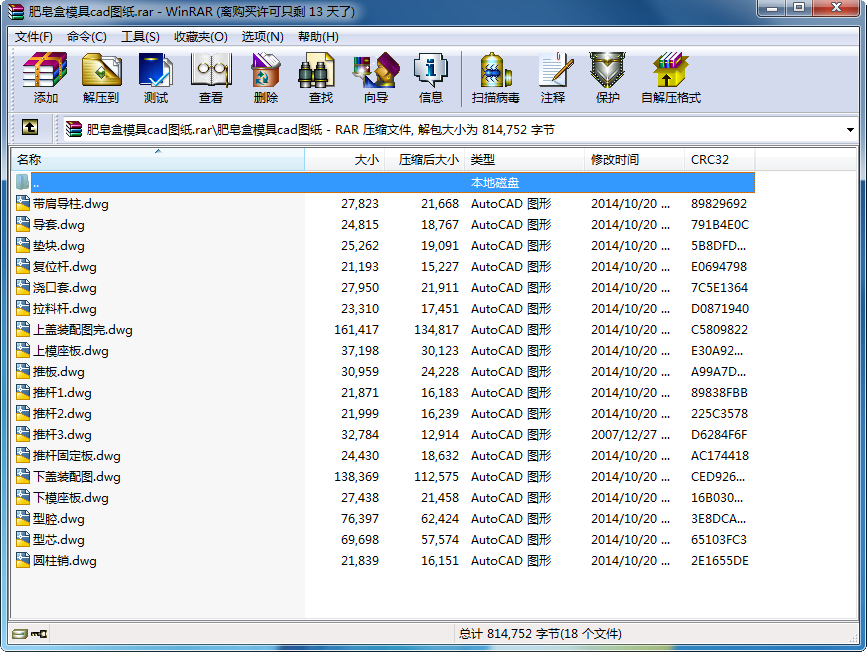Click the drive icon in status bar

pyautogui.click(x=20, y=634)
